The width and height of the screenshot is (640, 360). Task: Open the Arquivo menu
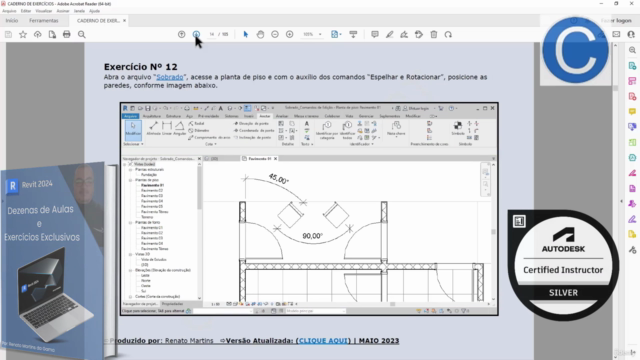(9, 11)
